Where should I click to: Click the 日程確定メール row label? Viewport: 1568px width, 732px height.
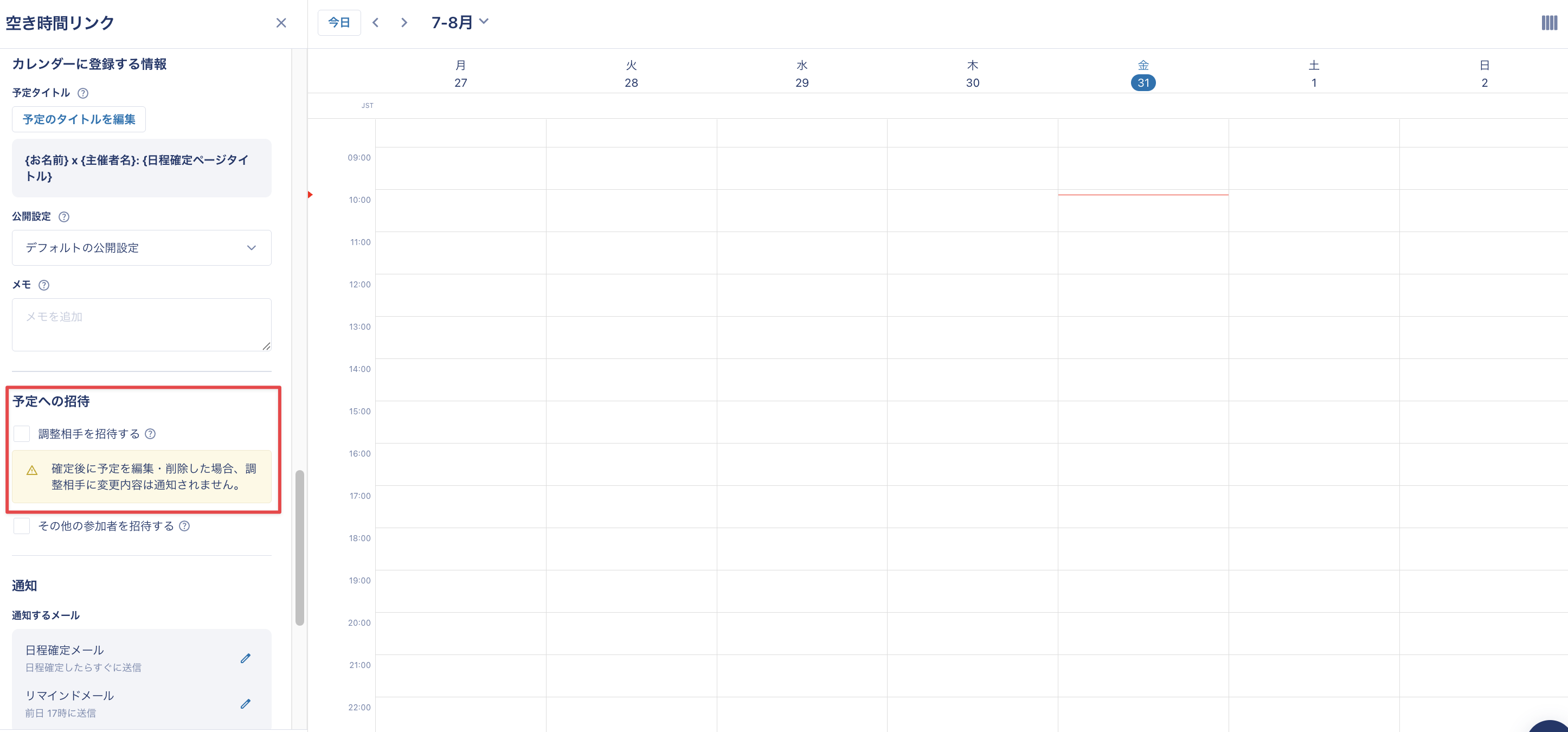65,651
